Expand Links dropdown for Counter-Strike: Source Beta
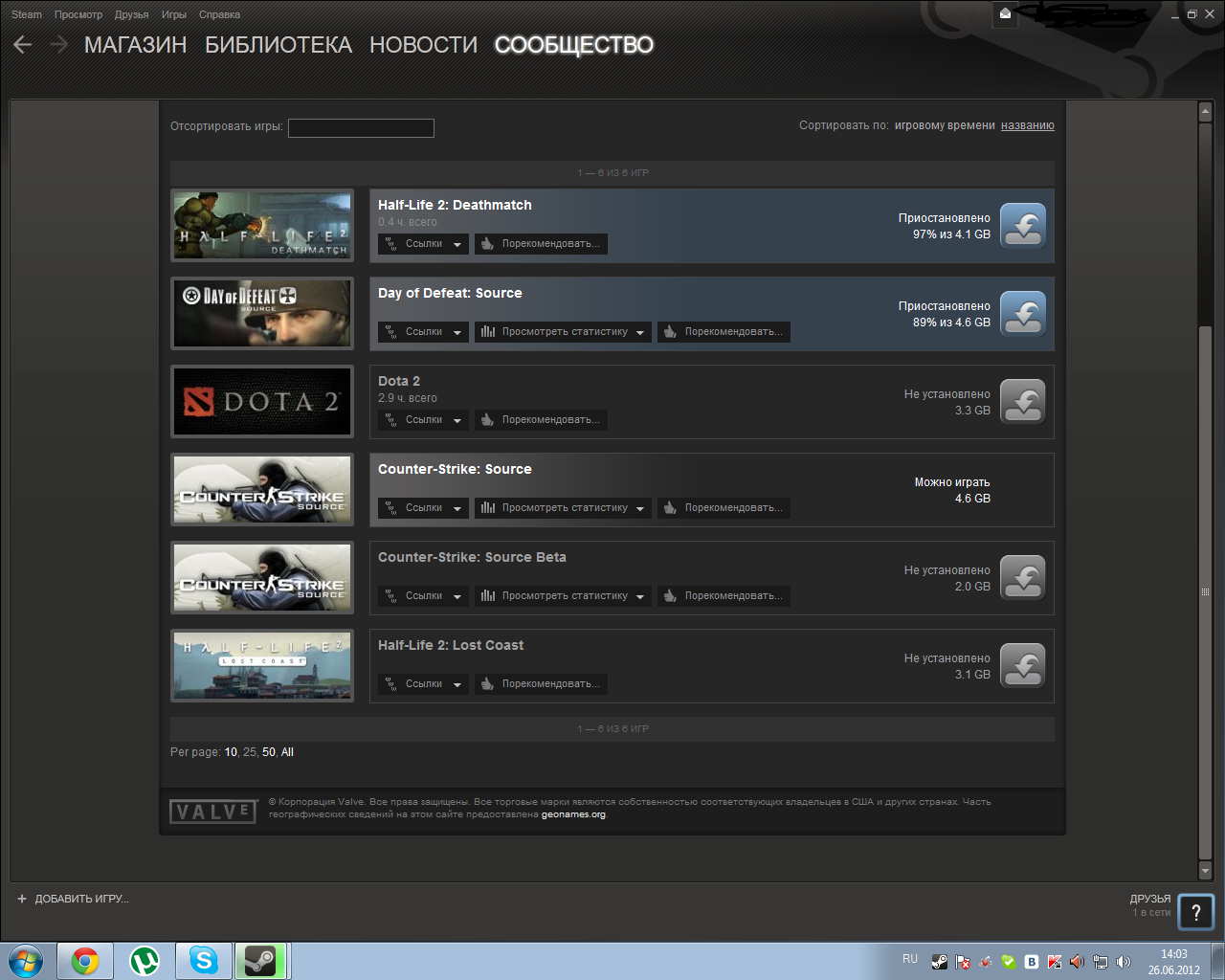The height and width of the screenshot is (980, 1225). tap(423, 596)
